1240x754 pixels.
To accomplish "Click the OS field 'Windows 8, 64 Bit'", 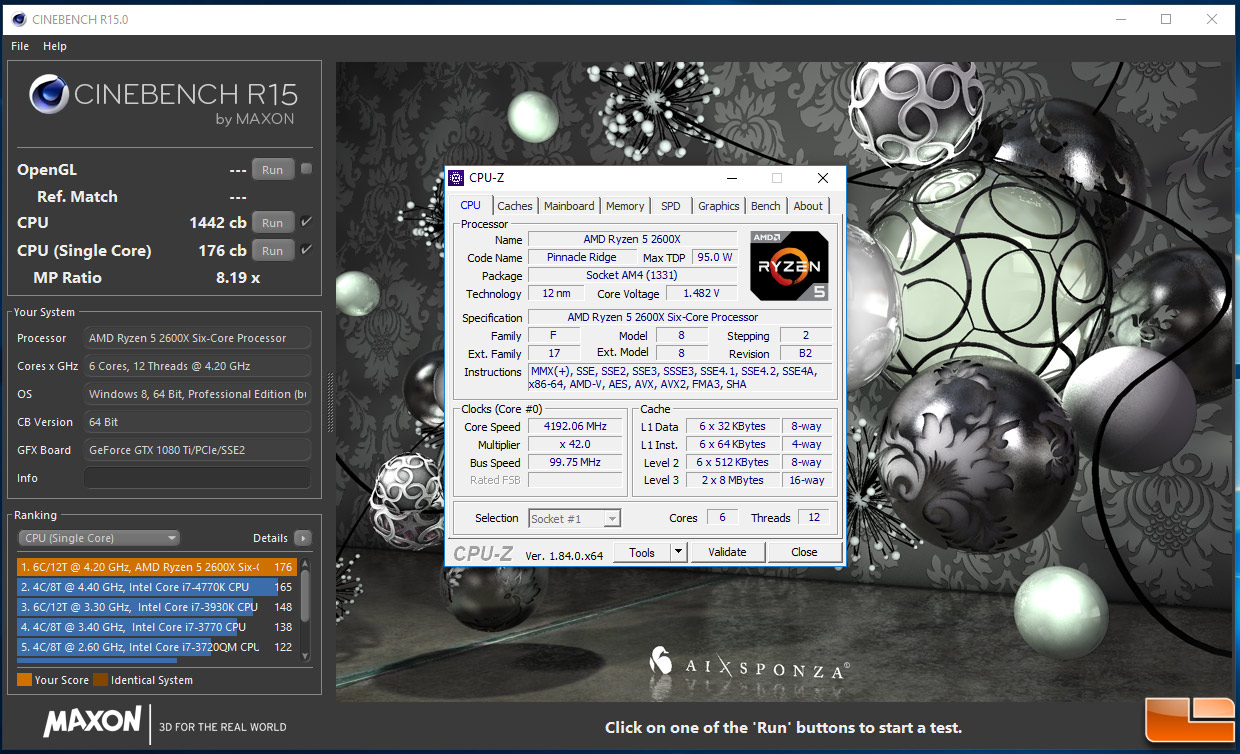I will [197, 394].
